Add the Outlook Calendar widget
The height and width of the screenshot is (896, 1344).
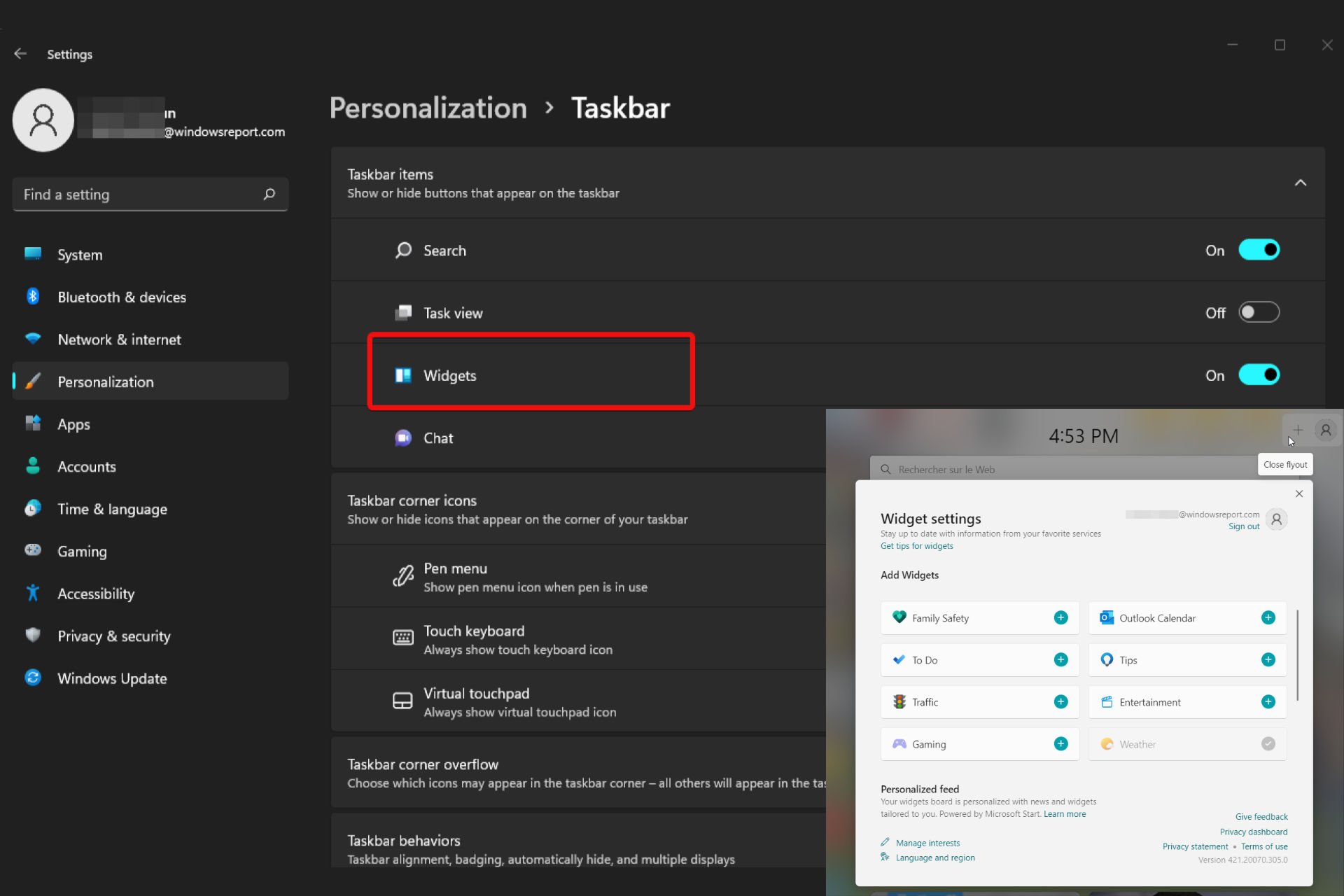coord(1268,617)
